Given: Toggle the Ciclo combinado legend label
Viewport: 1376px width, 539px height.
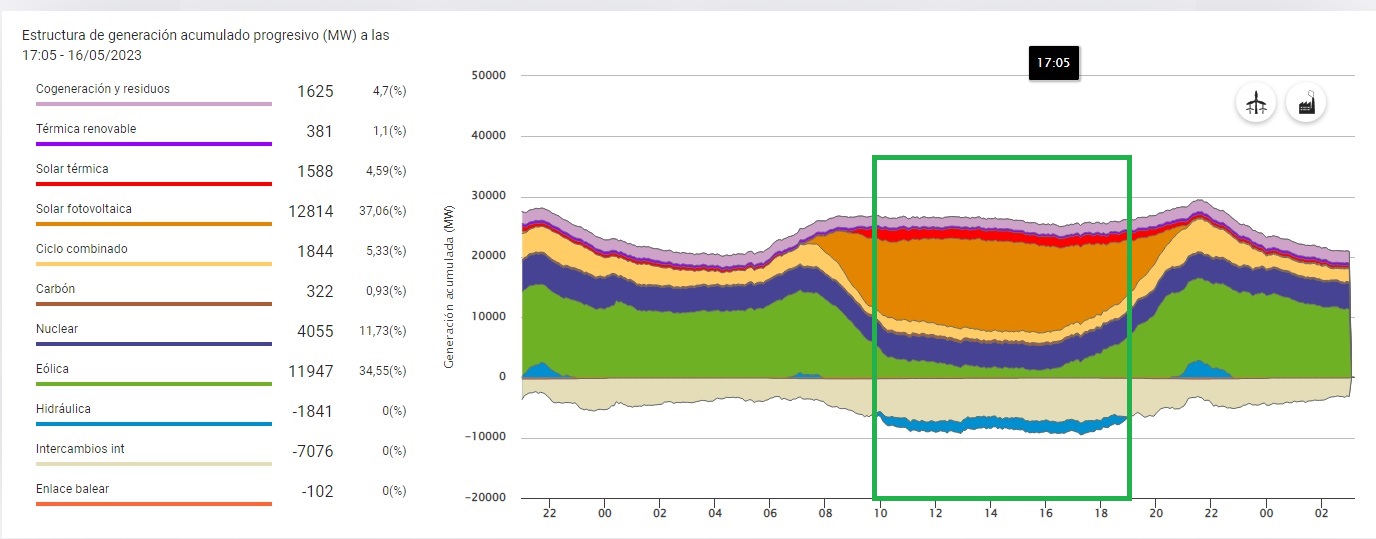Looking at the screenshot, I should [x=82, y=249].
